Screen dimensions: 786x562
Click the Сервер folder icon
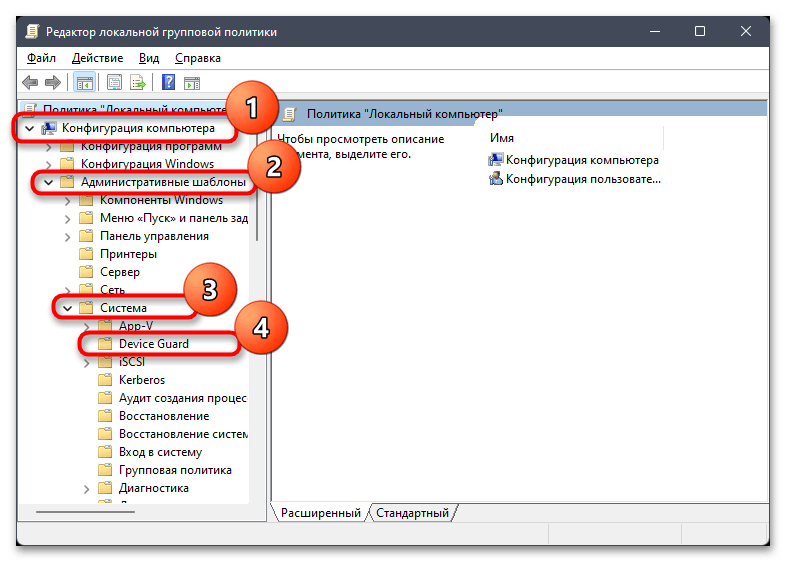coord(86,272)
